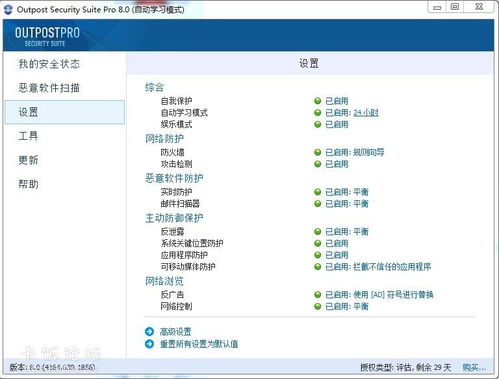The width and height of the screenshot is (499, 379).
Task: Click the 综合 settings heading
Action: pyautogui.click(x=154, y=87)
